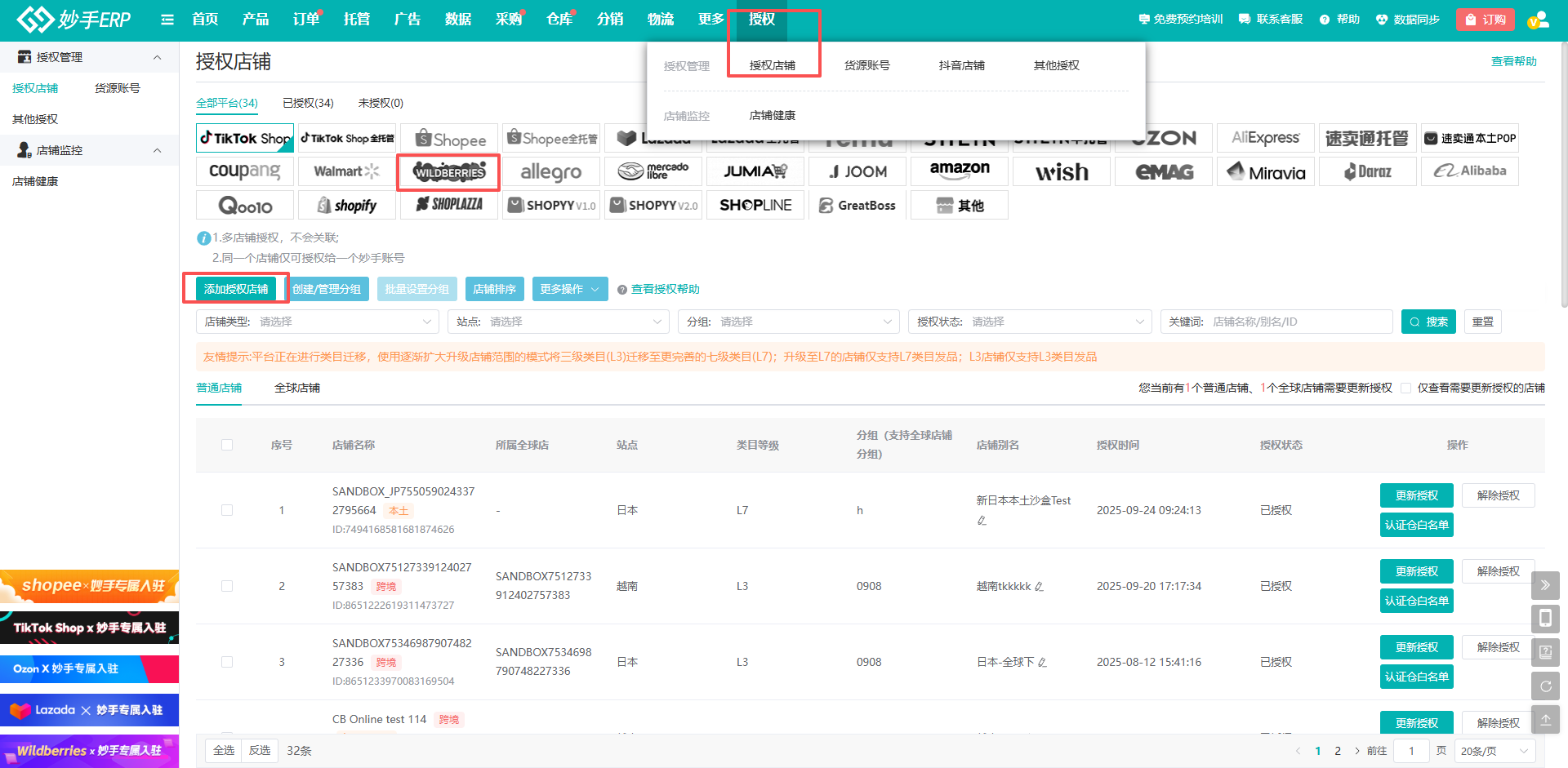Open the TikTok Shop platform filter
Viewport: 1568px width, 768px height.
click(x=245, y=139)
